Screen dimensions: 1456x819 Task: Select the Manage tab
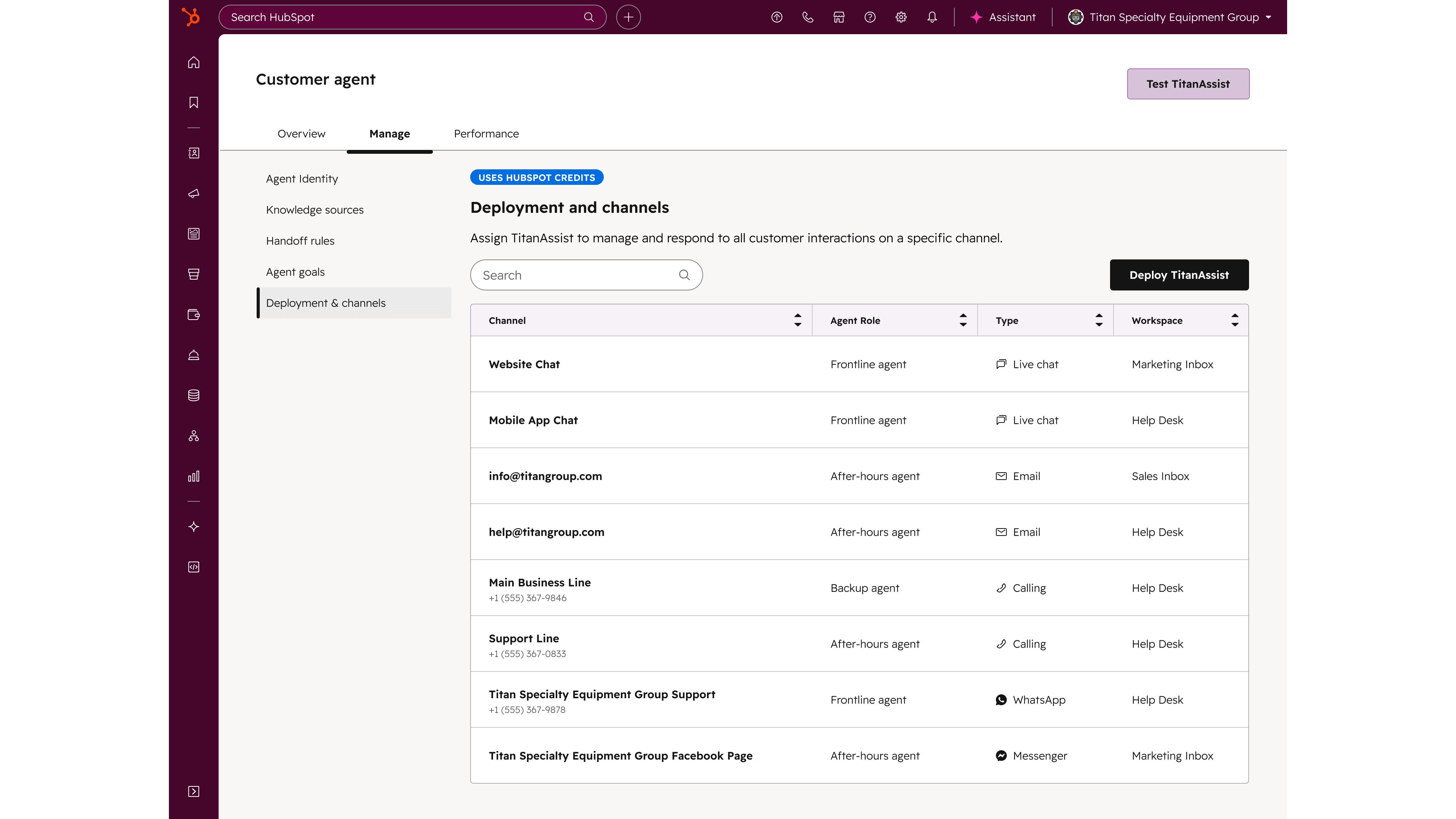[389, 133]
